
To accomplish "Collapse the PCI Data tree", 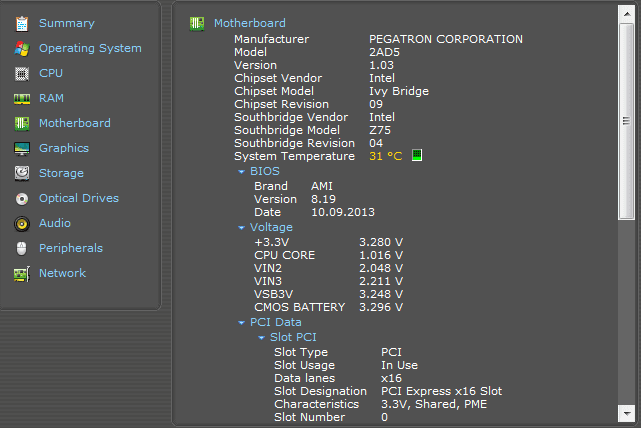I will pos(241,323).
